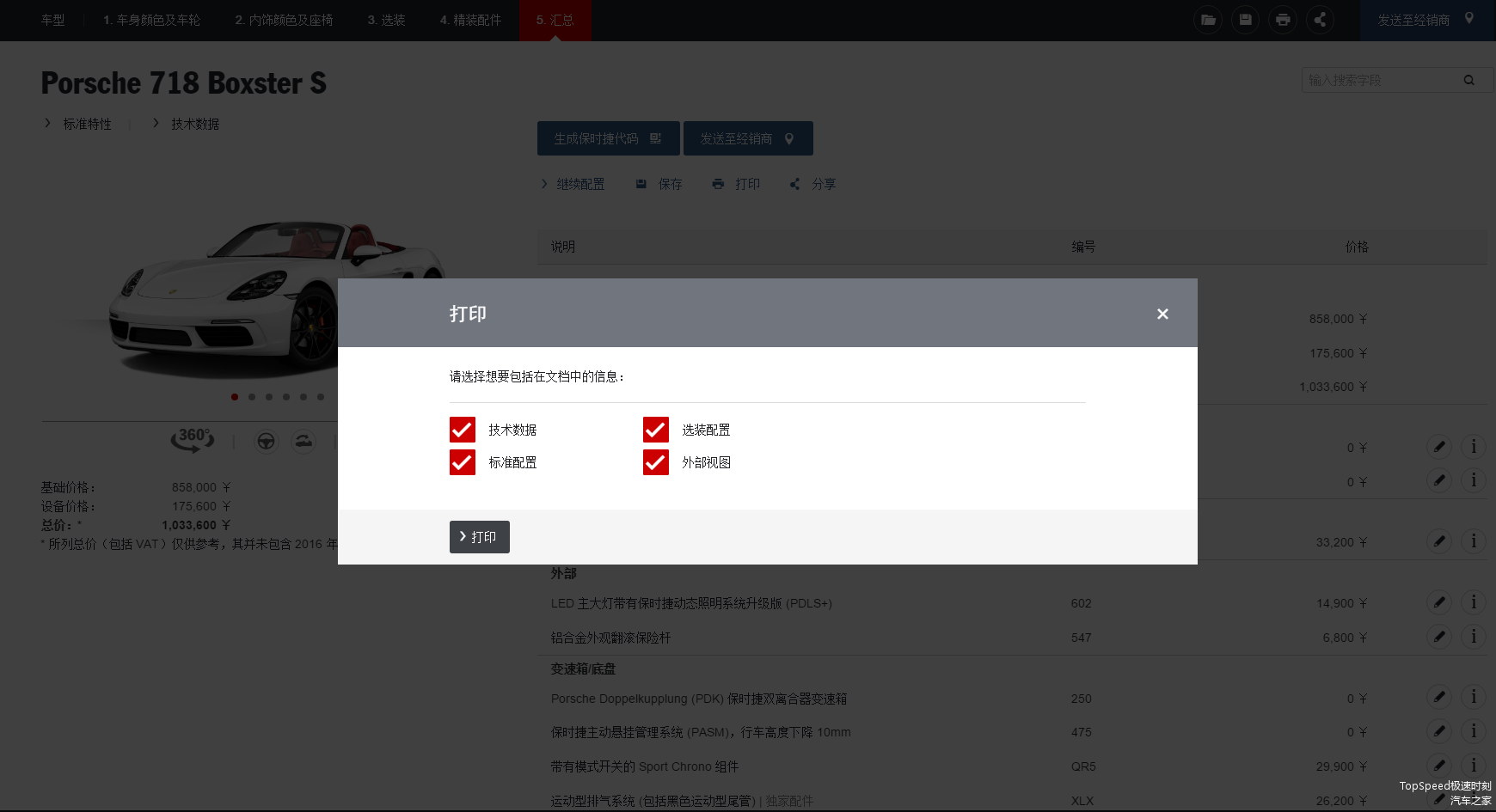Uncheck the 技术数据 checkbox
1496x812 pixels.
point(463,430)
